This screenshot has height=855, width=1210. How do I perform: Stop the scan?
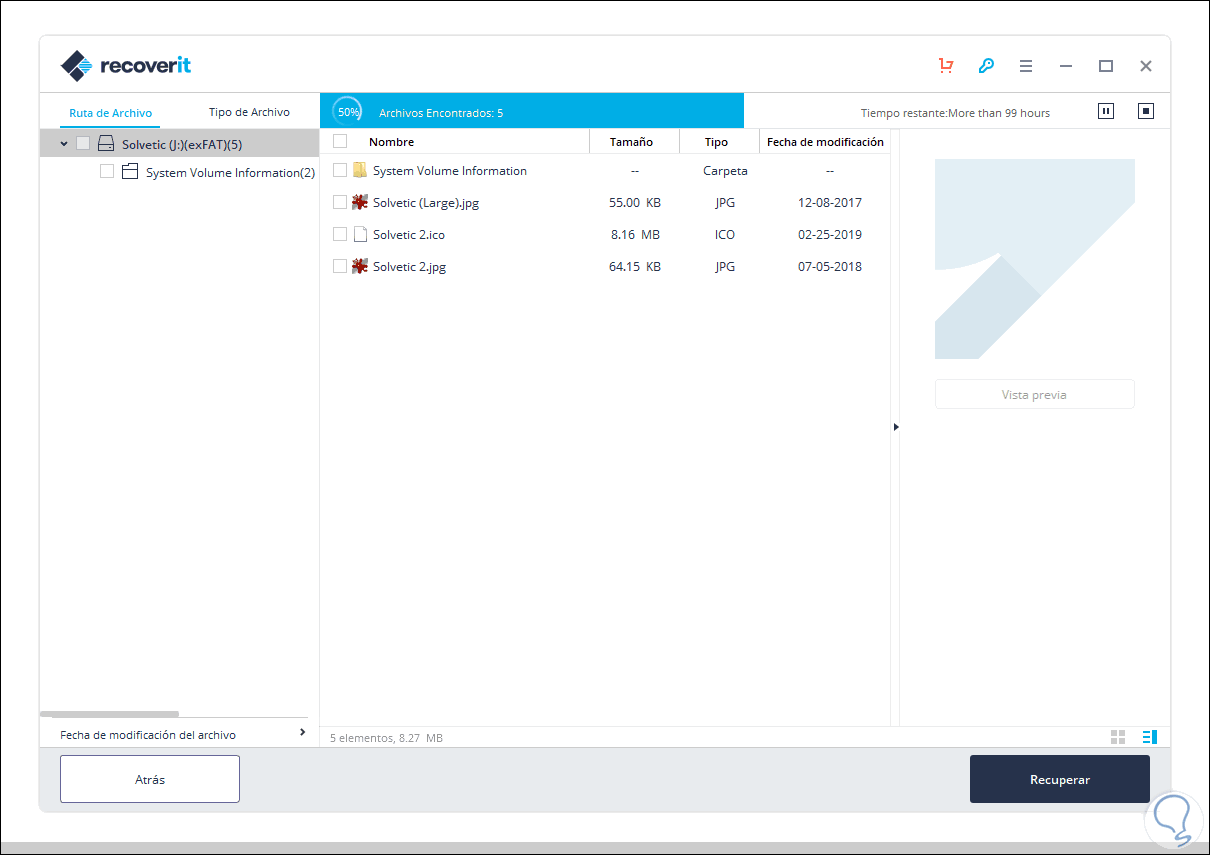(x=1146, y=111)
